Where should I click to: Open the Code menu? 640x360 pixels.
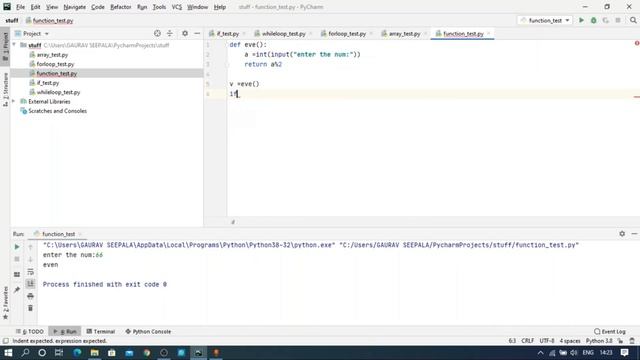[98, 7]
